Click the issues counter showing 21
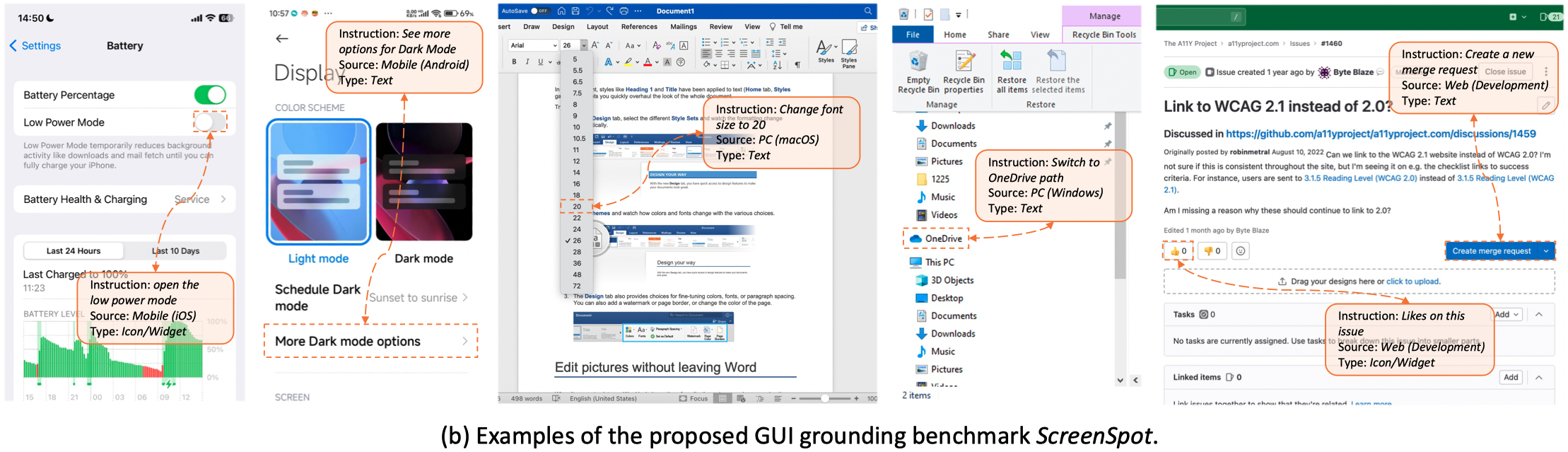 tap(1551, 17)
